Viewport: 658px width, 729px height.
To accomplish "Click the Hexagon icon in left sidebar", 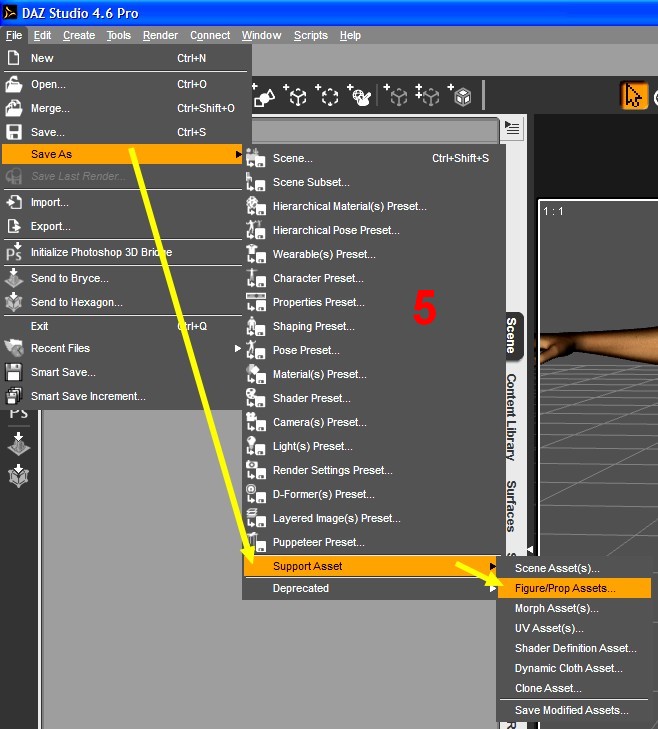I will tap(19, 476).
